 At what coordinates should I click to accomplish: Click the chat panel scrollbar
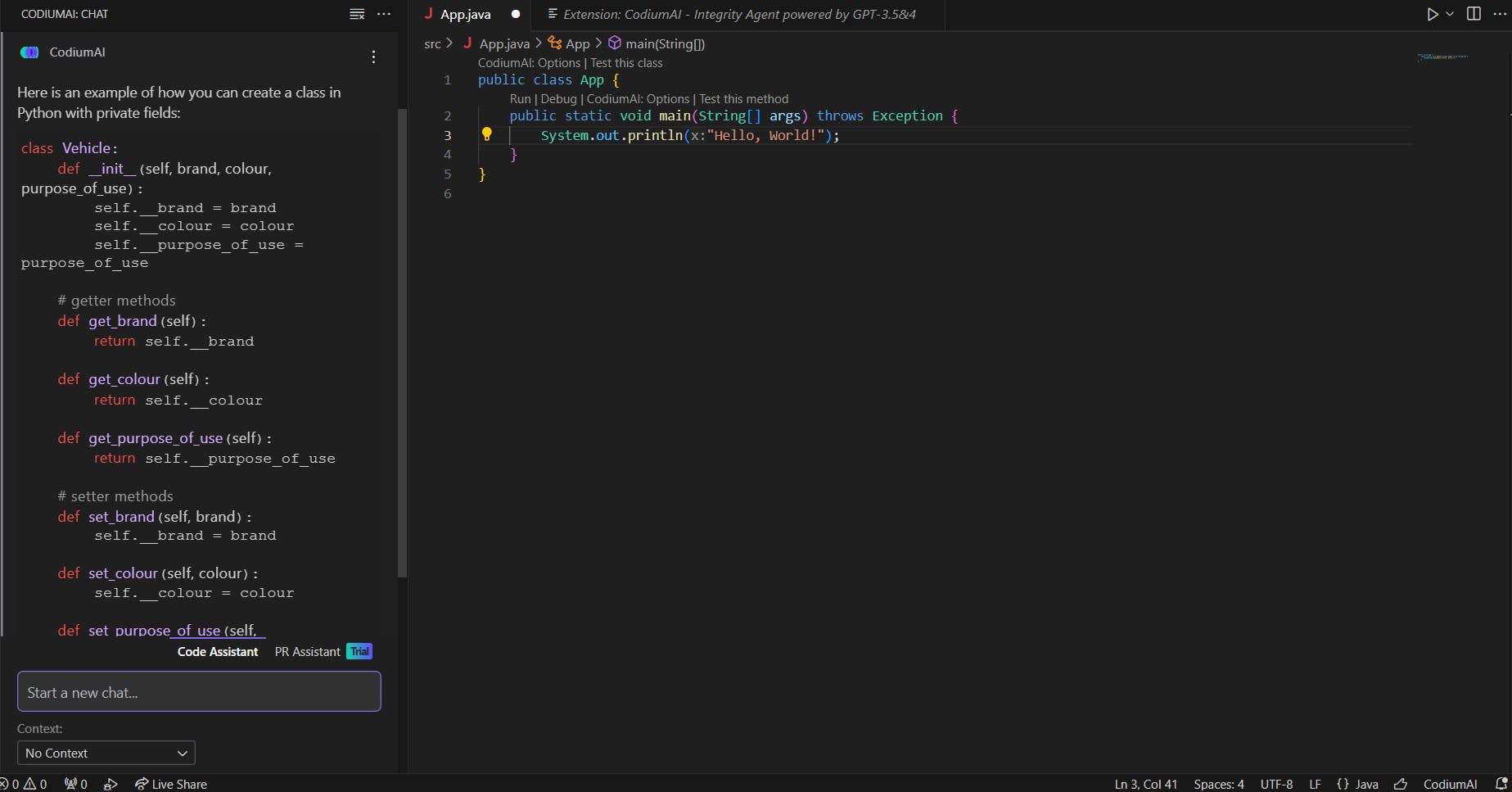[x=402, y=342]
